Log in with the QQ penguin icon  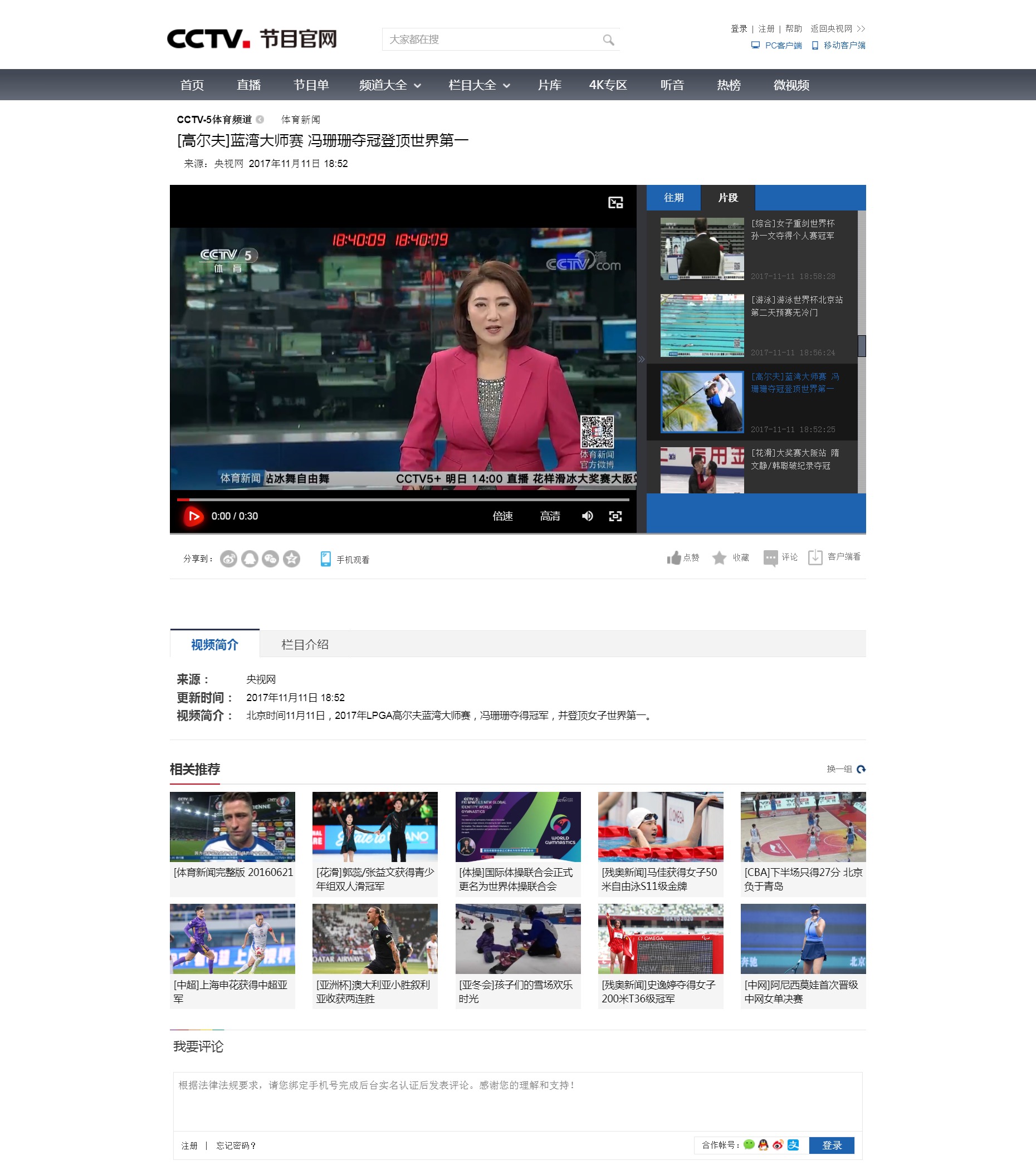763,1144
